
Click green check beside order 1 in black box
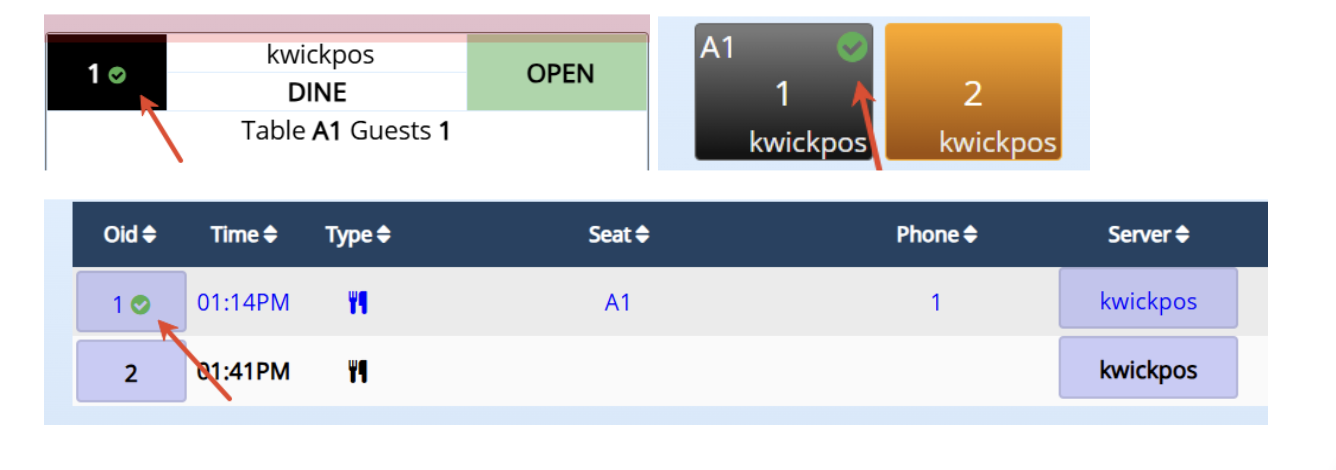118,75
